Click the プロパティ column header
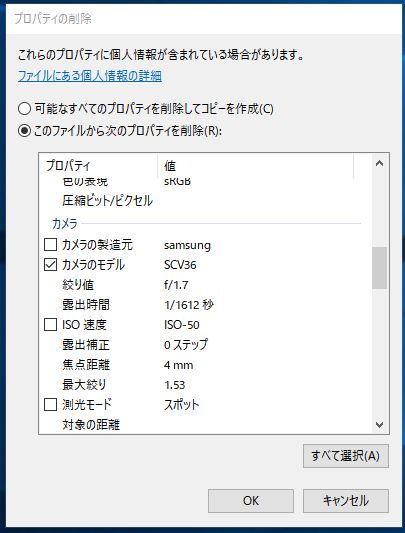 98,166
